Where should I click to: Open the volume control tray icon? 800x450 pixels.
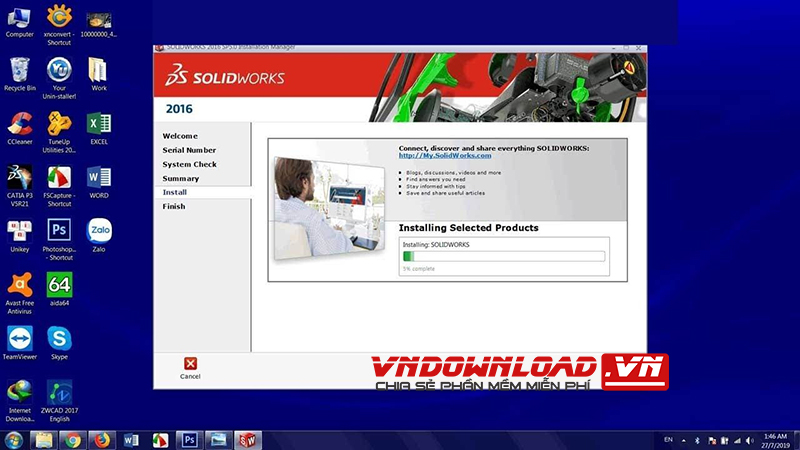pos(749,440)
